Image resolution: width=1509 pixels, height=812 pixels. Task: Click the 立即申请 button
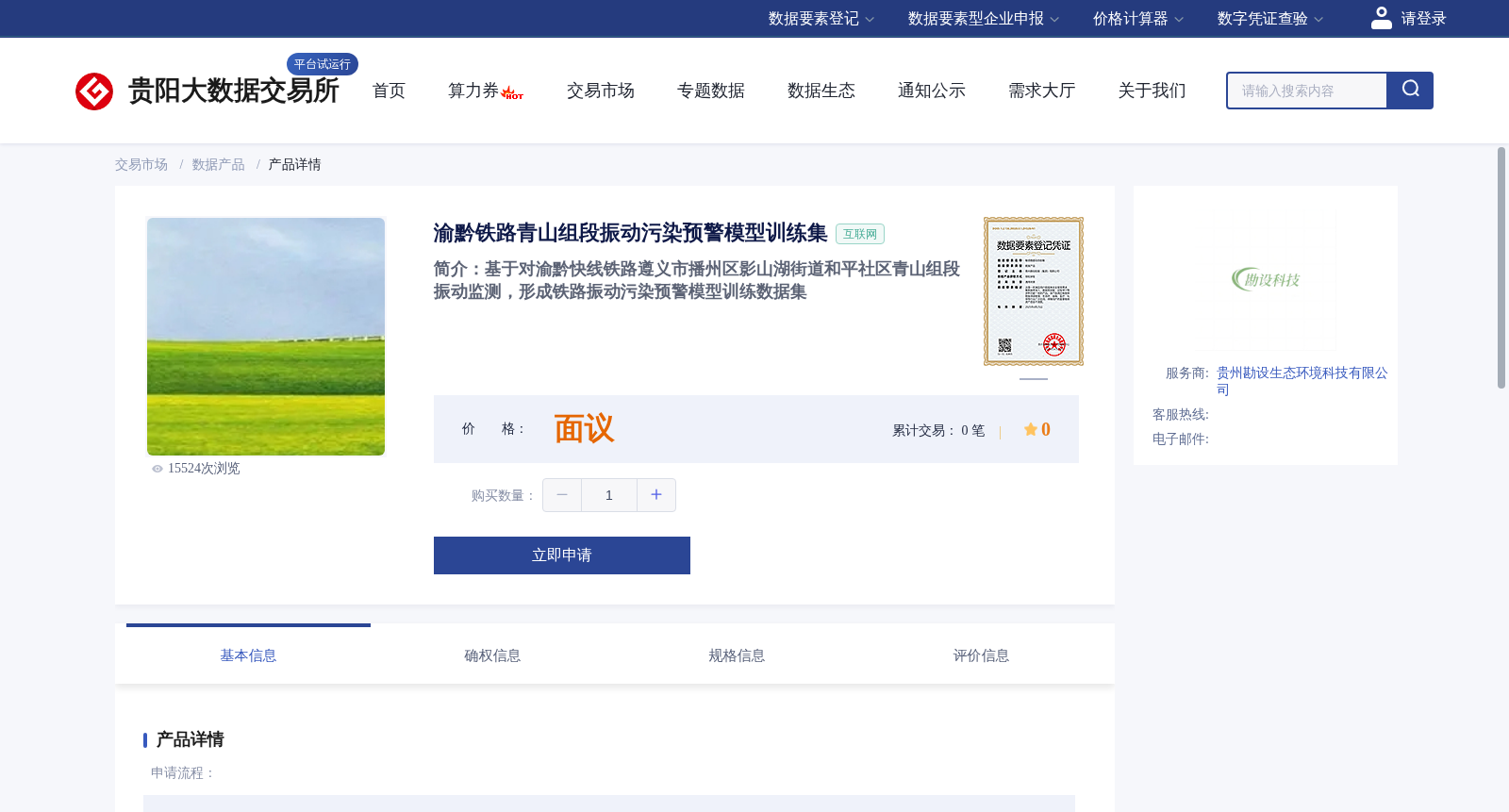(562, 555)
